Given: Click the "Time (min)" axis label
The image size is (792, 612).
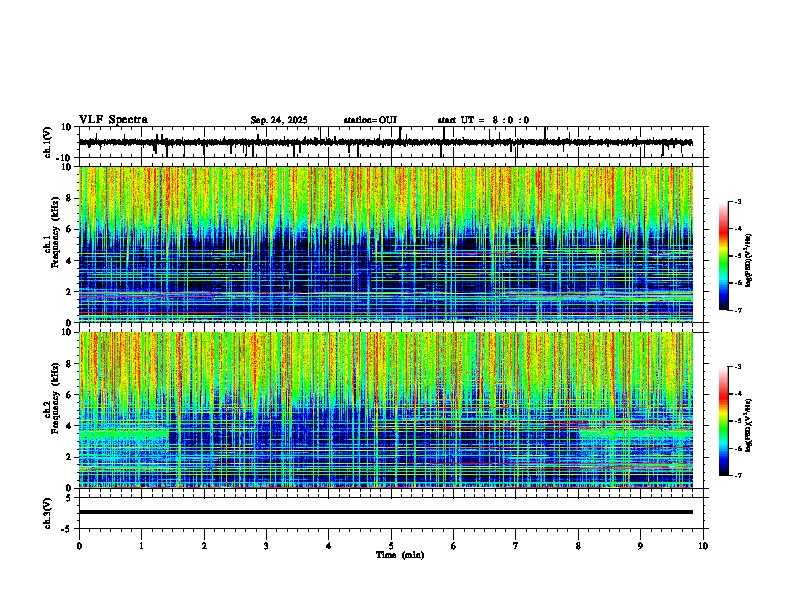Looking at the screenshot, I should 400,555.
